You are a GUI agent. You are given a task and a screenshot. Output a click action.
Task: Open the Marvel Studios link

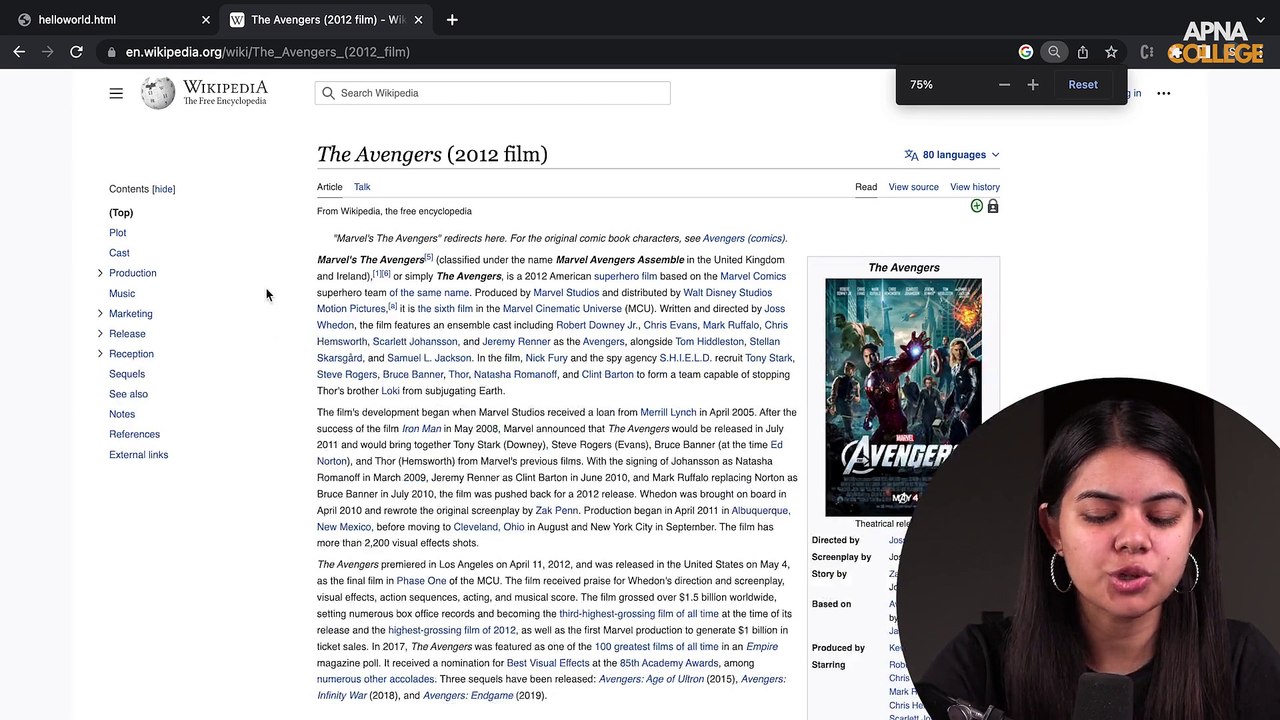click(x=566, y=293)
